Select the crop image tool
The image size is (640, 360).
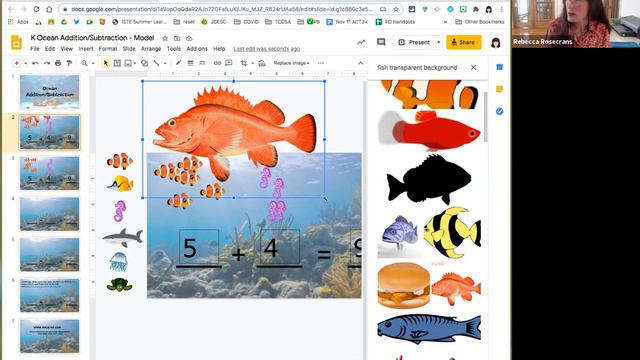(x=244, y=63)
